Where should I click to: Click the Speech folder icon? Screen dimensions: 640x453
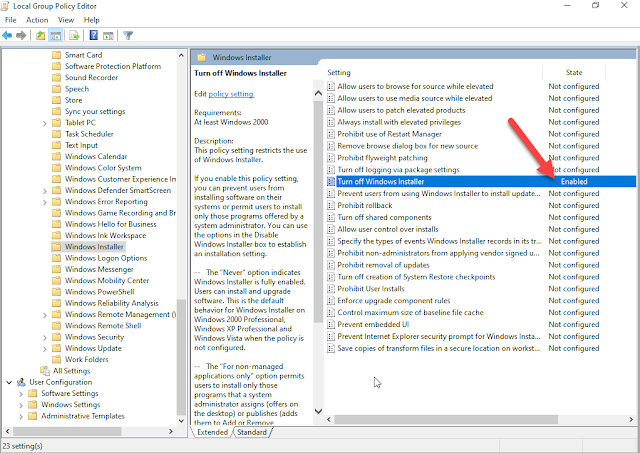(x=57, y=89)
